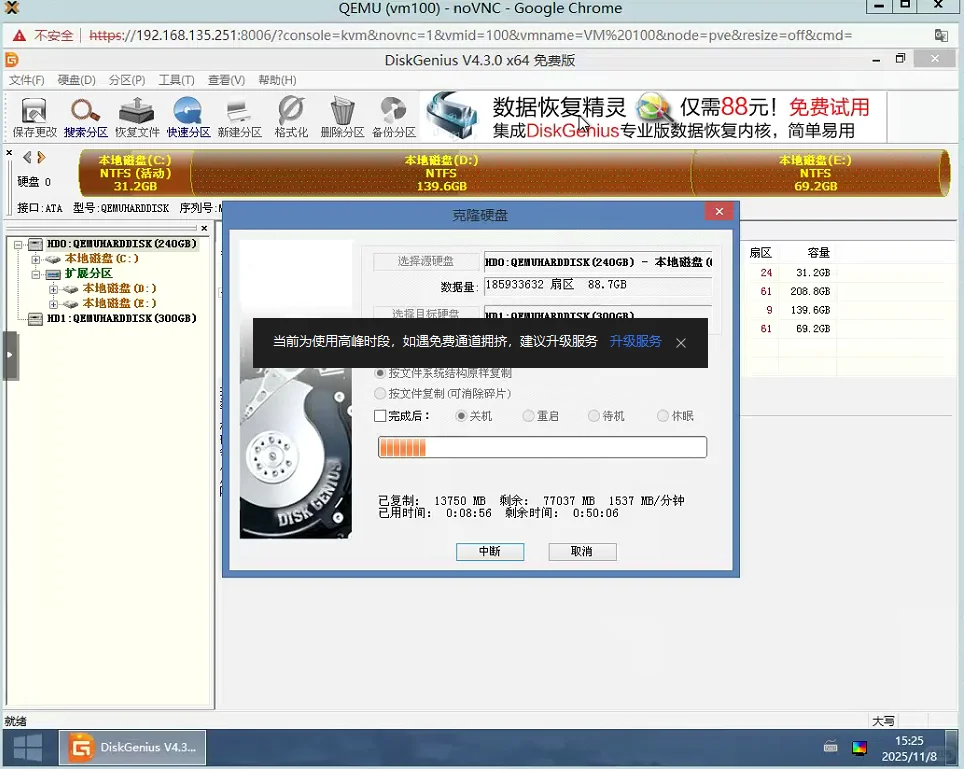The image size is (964, 769).
Task: Click the DiskGenius taskbar button
Action: (132, 746)
